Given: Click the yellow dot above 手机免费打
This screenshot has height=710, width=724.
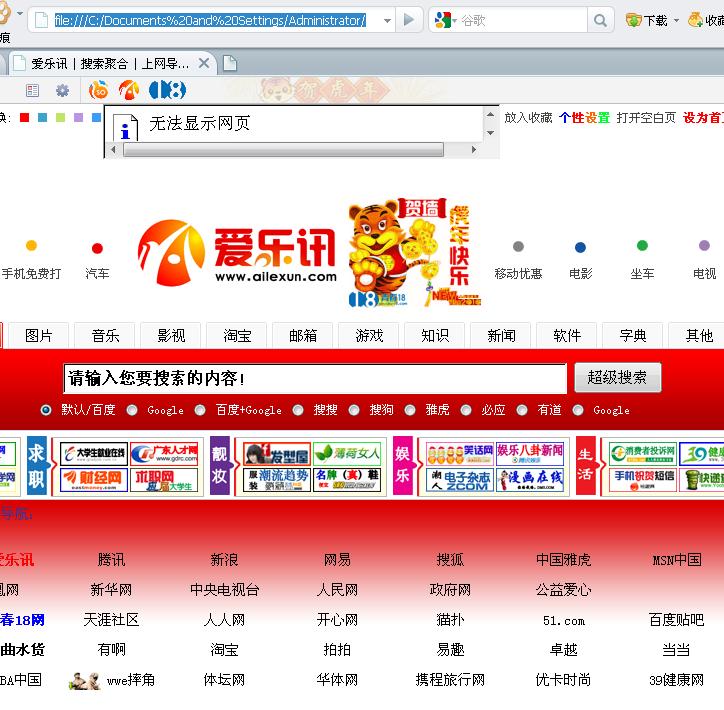Looking at the screenshot, I should 31,245.
